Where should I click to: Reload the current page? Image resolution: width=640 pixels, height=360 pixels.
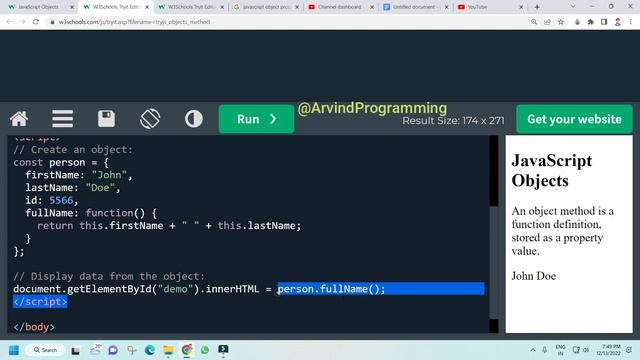point(36,22)
